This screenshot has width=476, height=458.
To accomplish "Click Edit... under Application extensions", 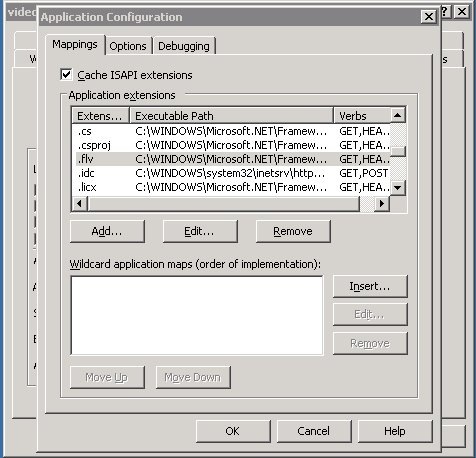I will (x=200, y=231).
